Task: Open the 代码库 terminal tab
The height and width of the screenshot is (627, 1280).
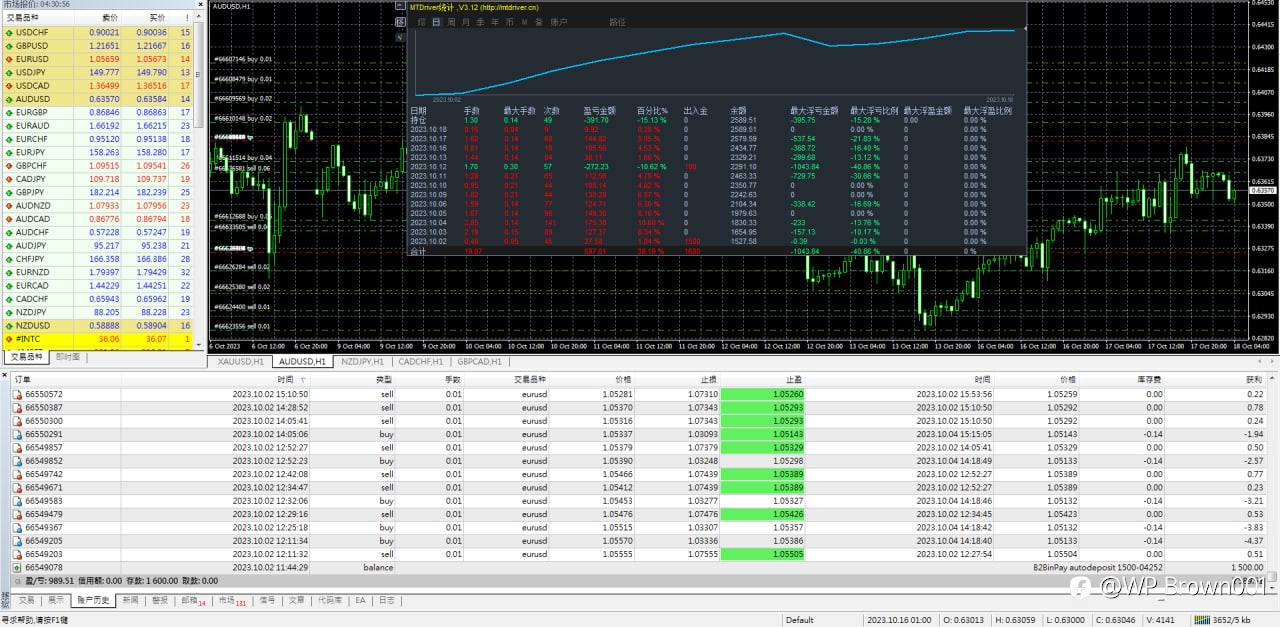Action: coord(329,600)
